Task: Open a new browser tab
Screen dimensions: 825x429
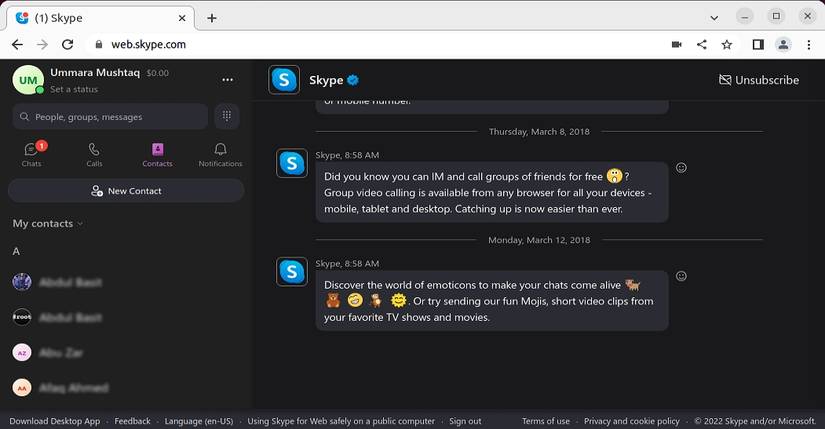Action: tap(212, 18)
